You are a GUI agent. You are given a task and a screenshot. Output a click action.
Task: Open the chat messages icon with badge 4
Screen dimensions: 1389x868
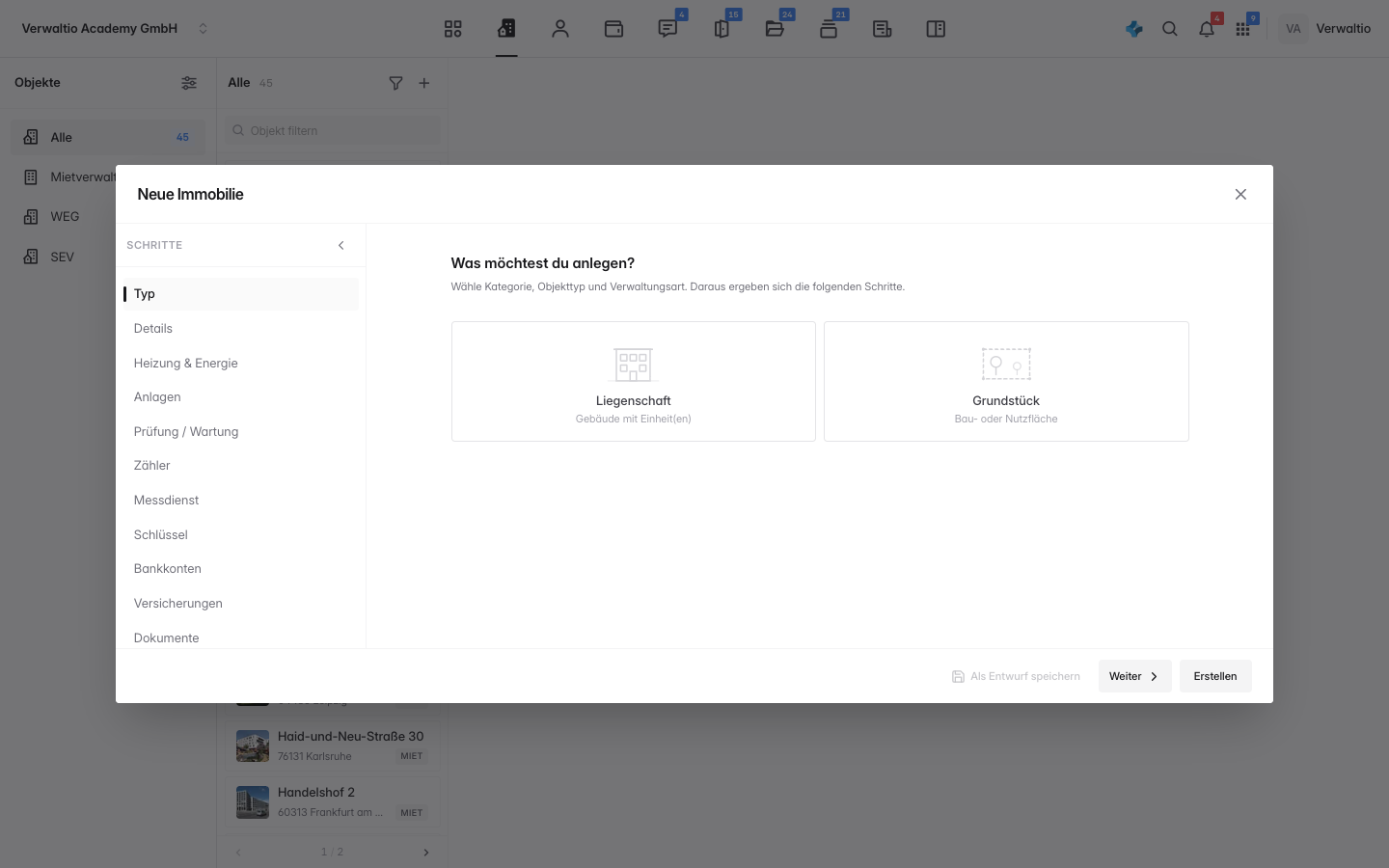coord(667,29)
